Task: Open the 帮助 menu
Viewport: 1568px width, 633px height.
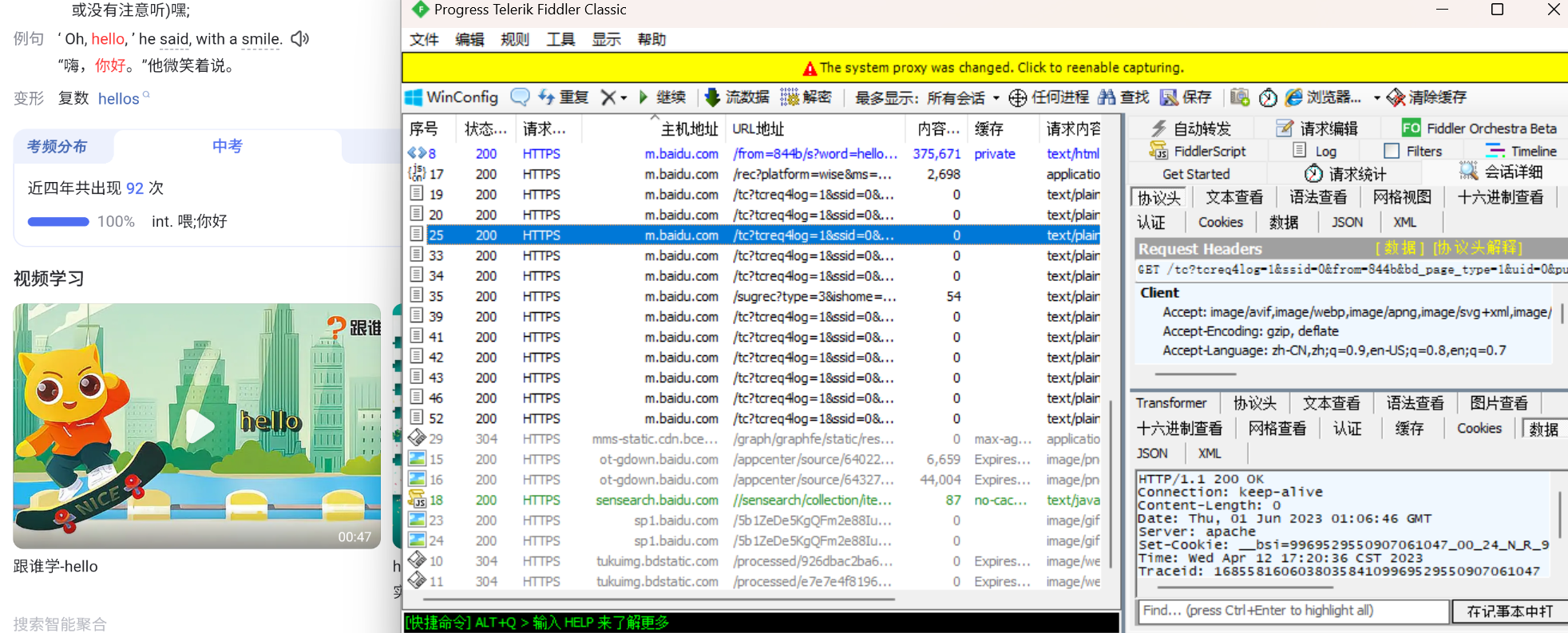Action: click(x=651, y=40)
